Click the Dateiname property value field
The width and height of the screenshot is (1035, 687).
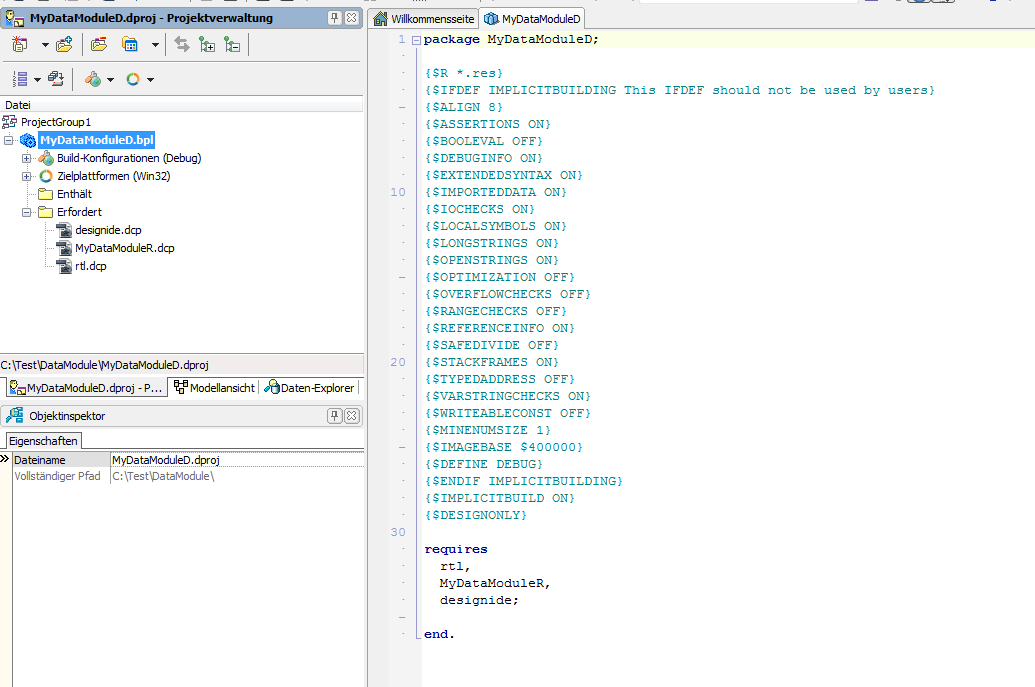point(237,460)
